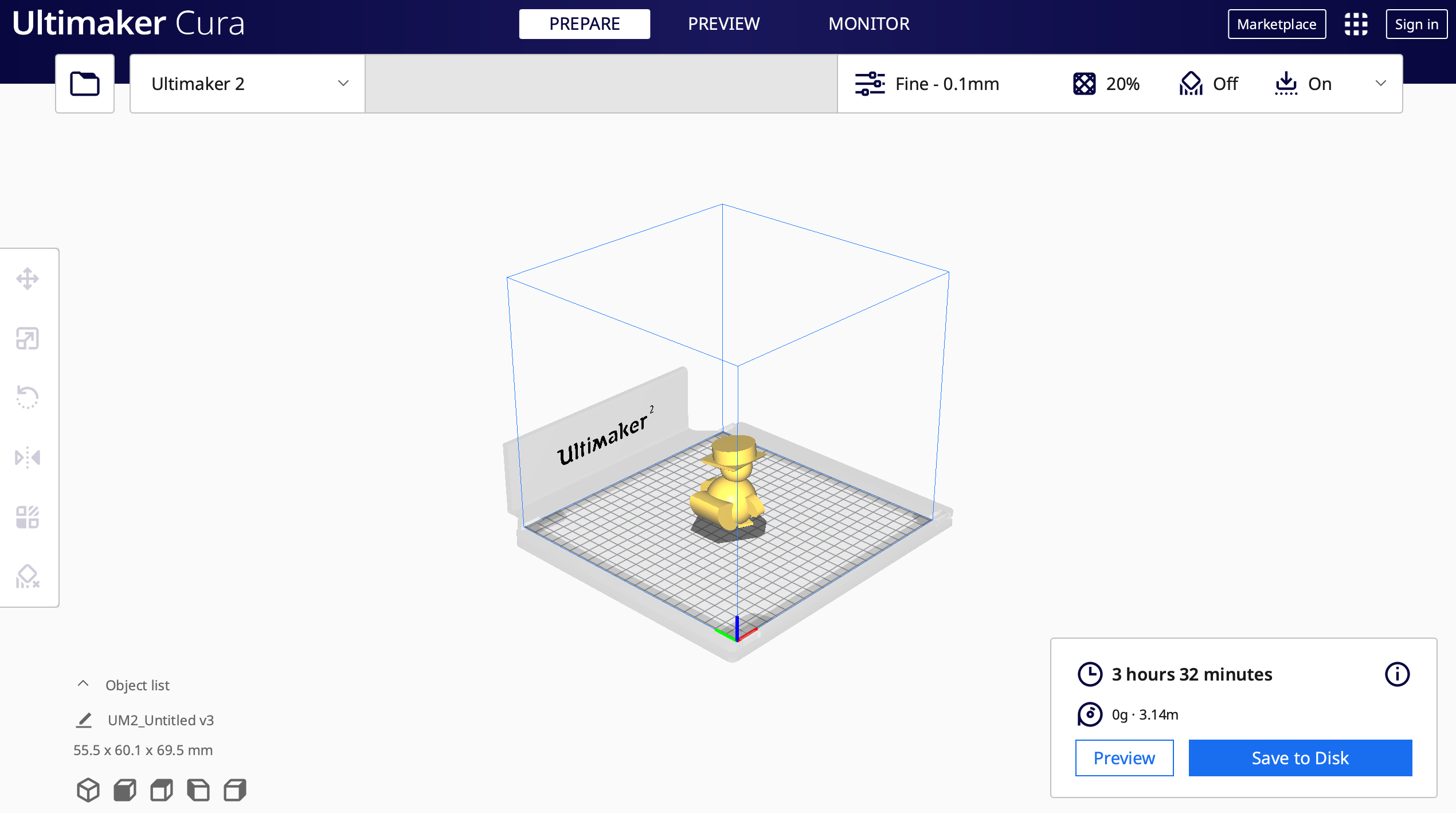Click the Preview button
This screenshot has width=1456, height=813.
[1125, 758]
